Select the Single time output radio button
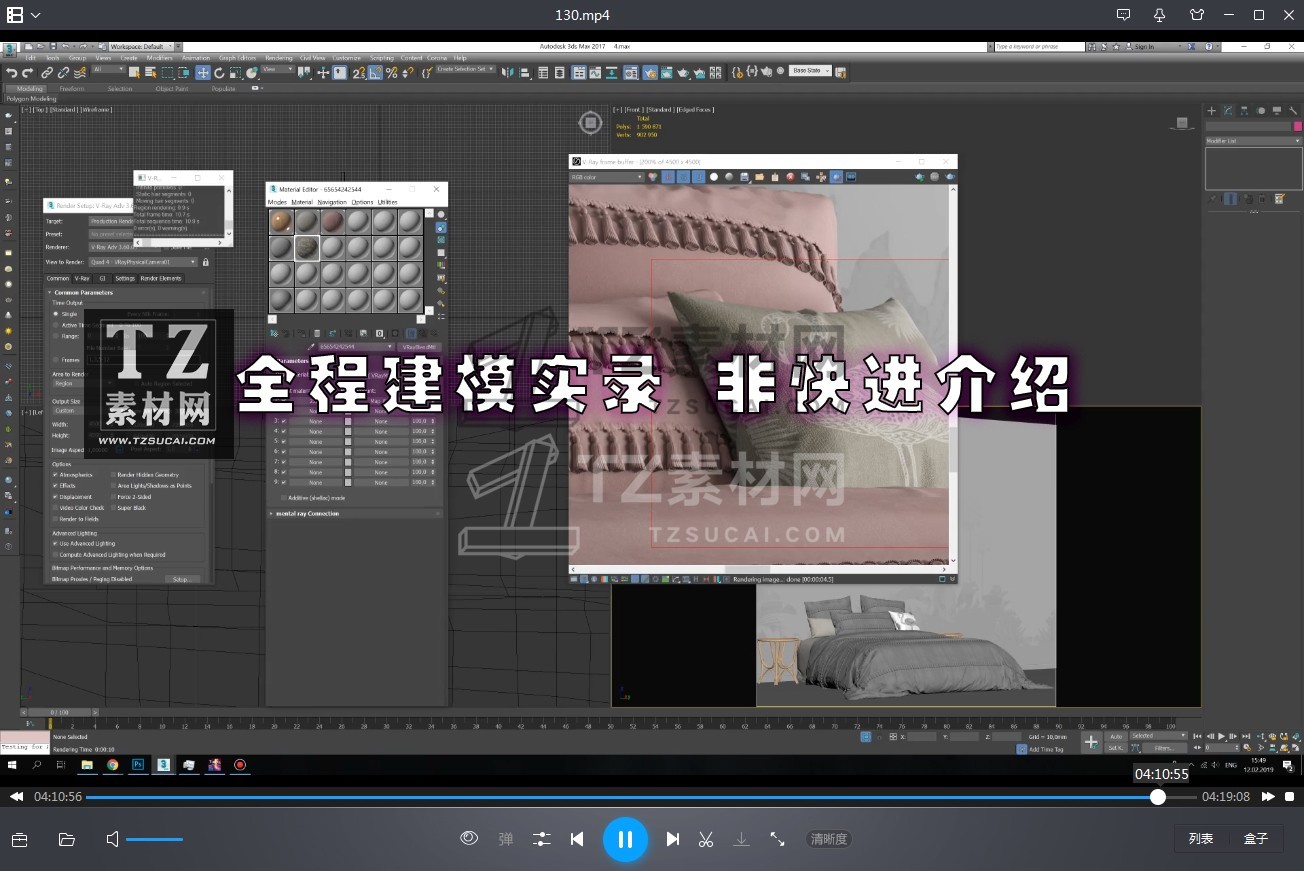1304x871 pixels. [56, 314]
